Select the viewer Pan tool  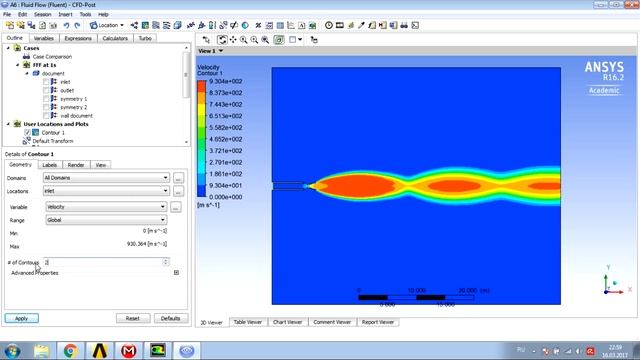click(233, 40)
